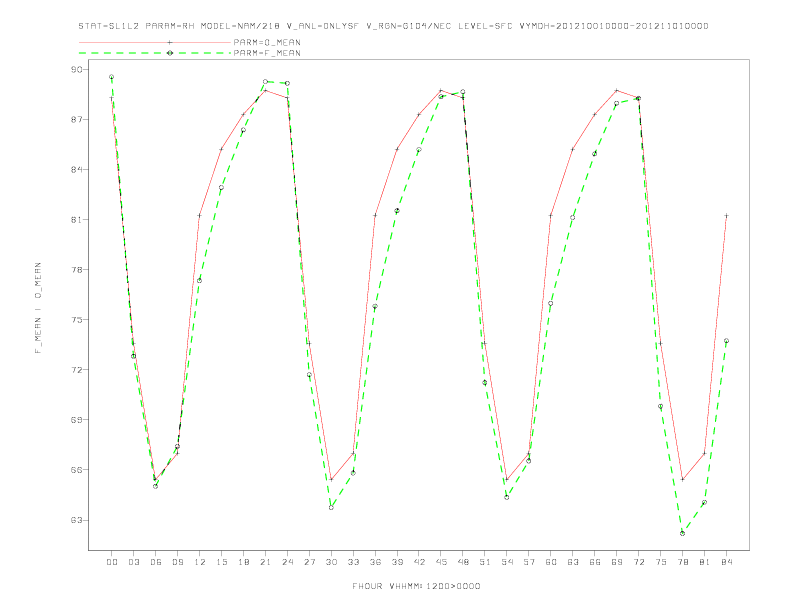Click x-axis tick label 69
This screenshot has width=792, height=612.
tap(617, 562)
